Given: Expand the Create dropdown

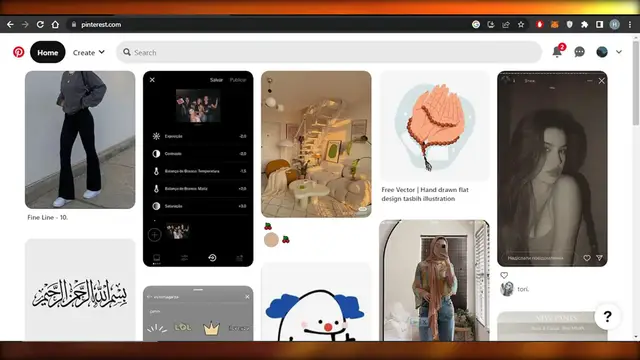Looking at the screenshot, I should pyautogui.click(x=89, y=52).
